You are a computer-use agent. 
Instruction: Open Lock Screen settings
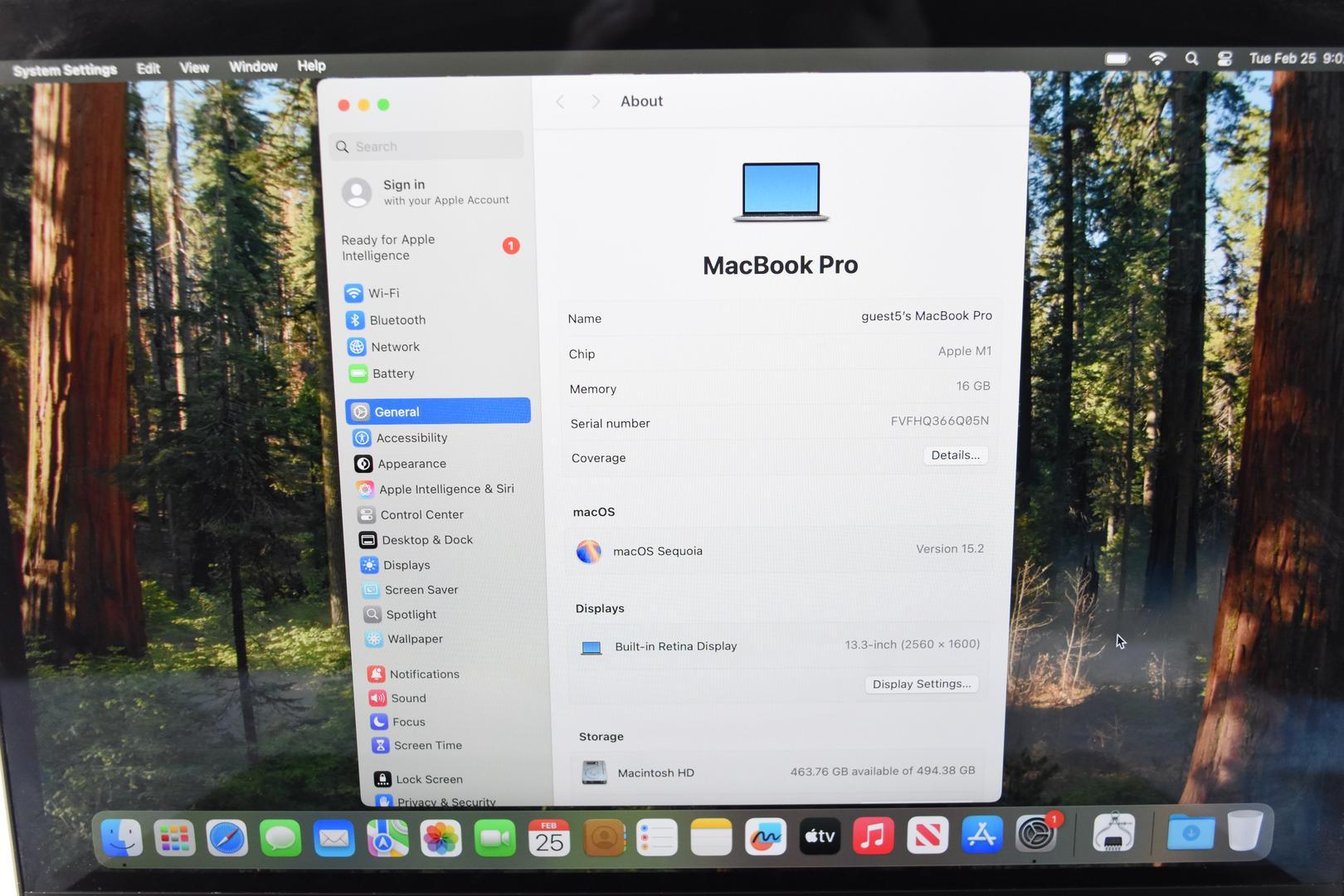click(419, 779)
